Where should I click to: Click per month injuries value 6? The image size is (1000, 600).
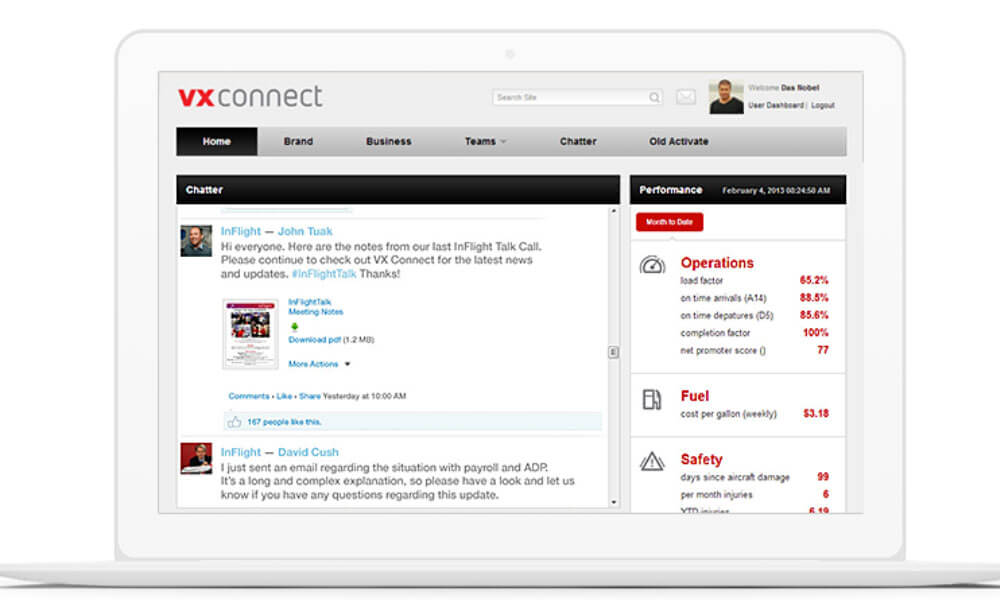pyautogui.click(x=825, y=494)
